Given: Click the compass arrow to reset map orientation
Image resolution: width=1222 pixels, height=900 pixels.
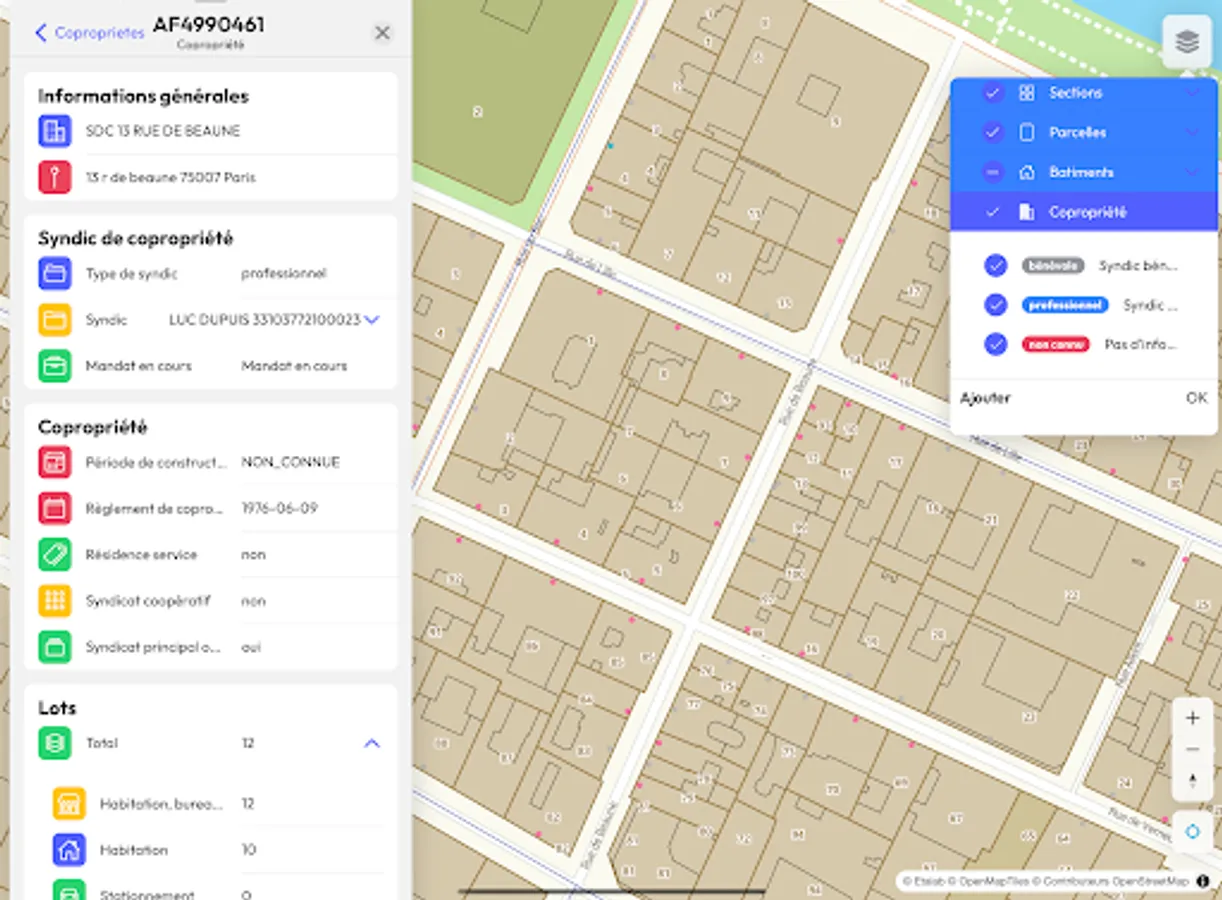Looking at the screenshot, I should (1192, 781).
